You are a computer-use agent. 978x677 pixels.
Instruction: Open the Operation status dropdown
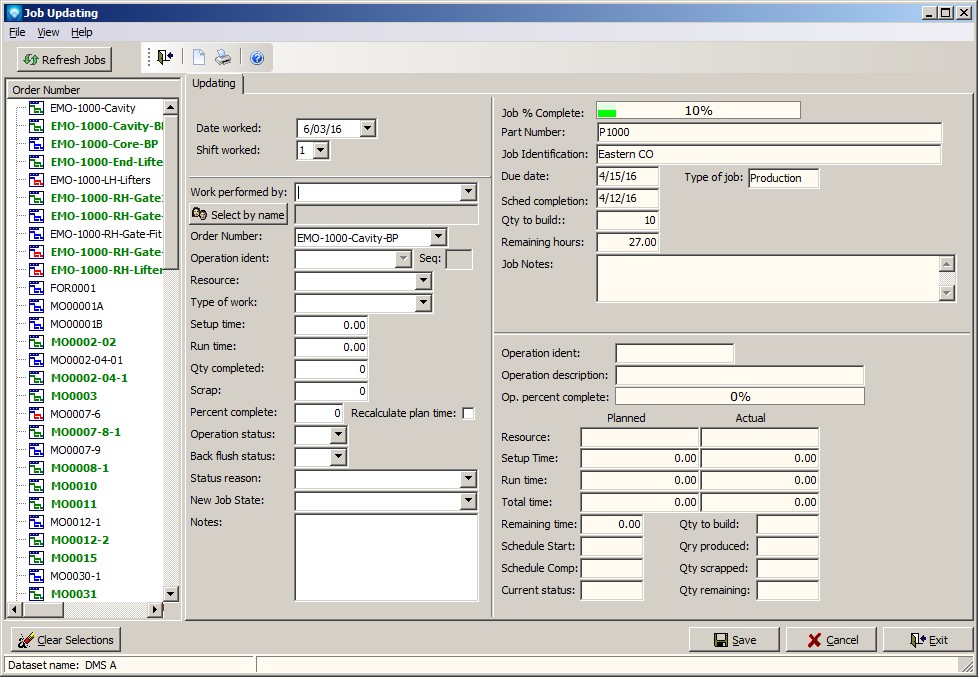coord(338,435)
